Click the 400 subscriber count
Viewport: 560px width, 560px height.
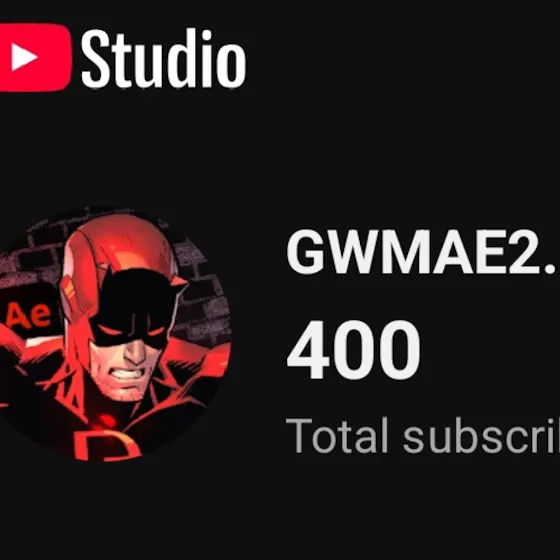(x=353, y=349)
